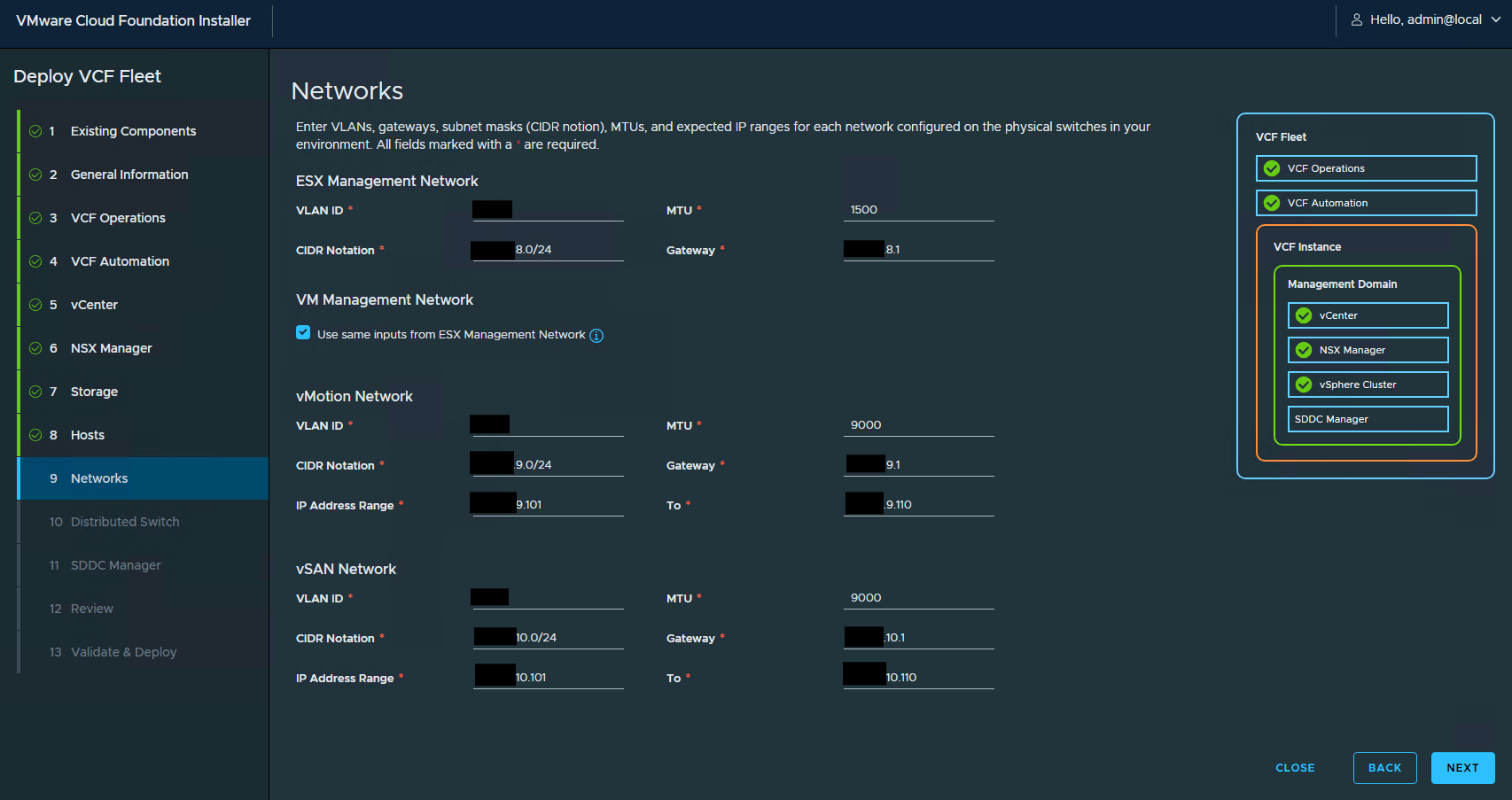
Task: Click the vSAN IP range To field
Action: 919,678
